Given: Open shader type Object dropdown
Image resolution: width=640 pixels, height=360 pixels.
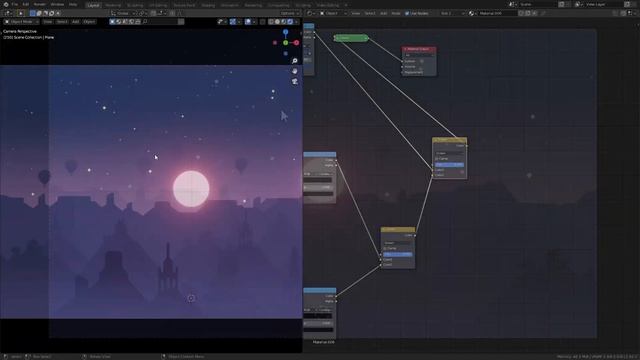Looking at the screenshot, I should (333, 13).
